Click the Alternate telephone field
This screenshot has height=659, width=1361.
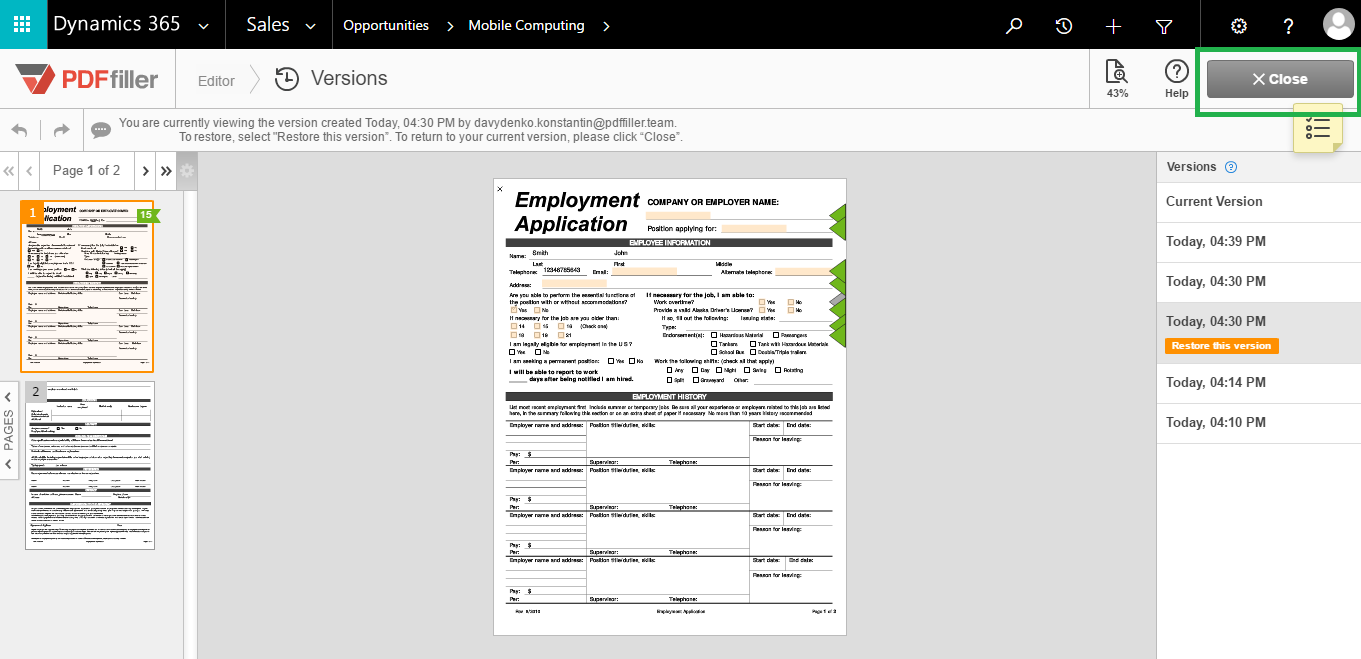802,271
